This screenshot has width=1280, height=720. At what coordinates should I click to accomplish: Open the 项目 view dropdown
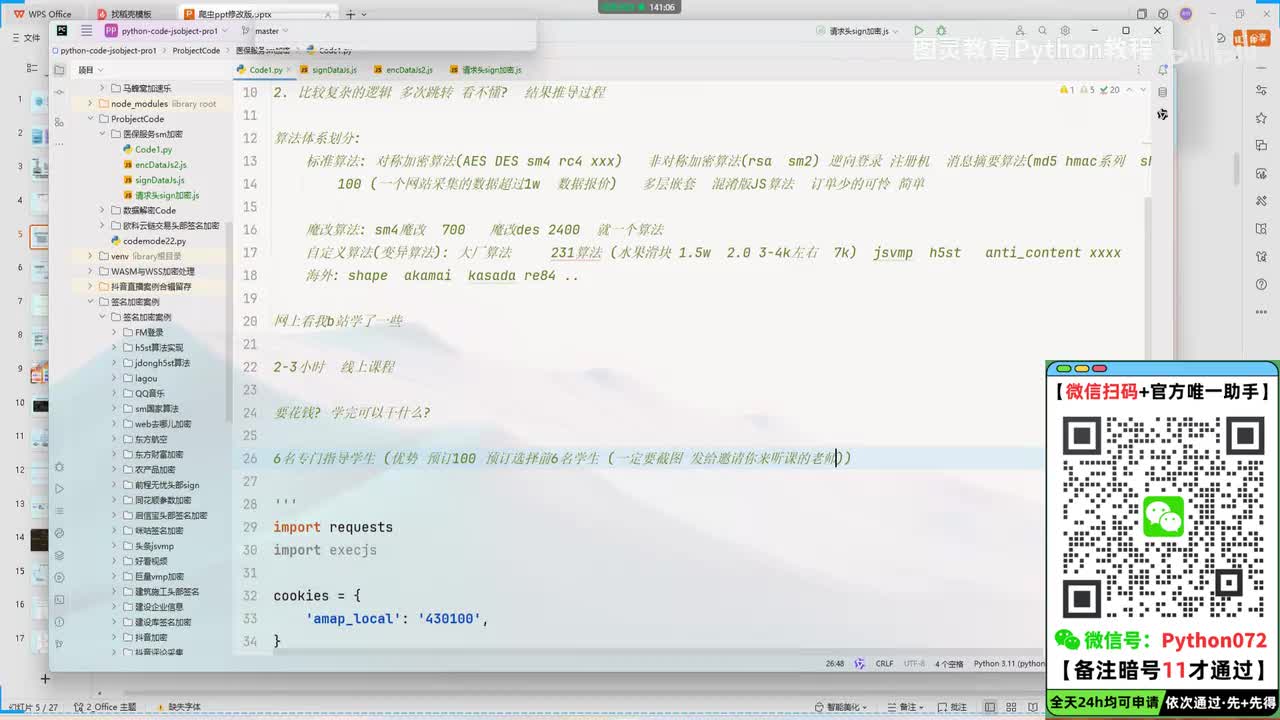pyautogui.click(x=89, y=70)
